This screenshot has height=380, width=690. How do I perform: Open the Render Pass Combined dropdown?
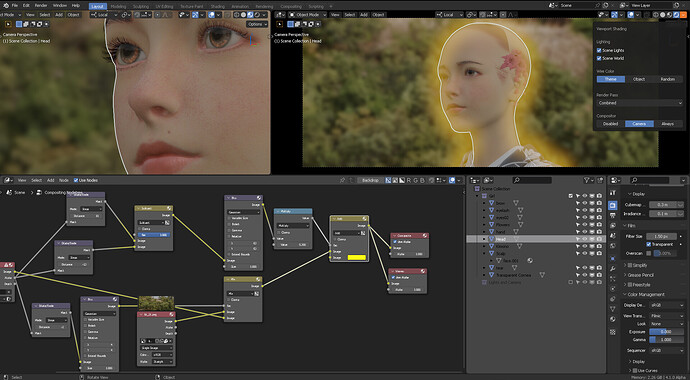click(x=639, y=103)
